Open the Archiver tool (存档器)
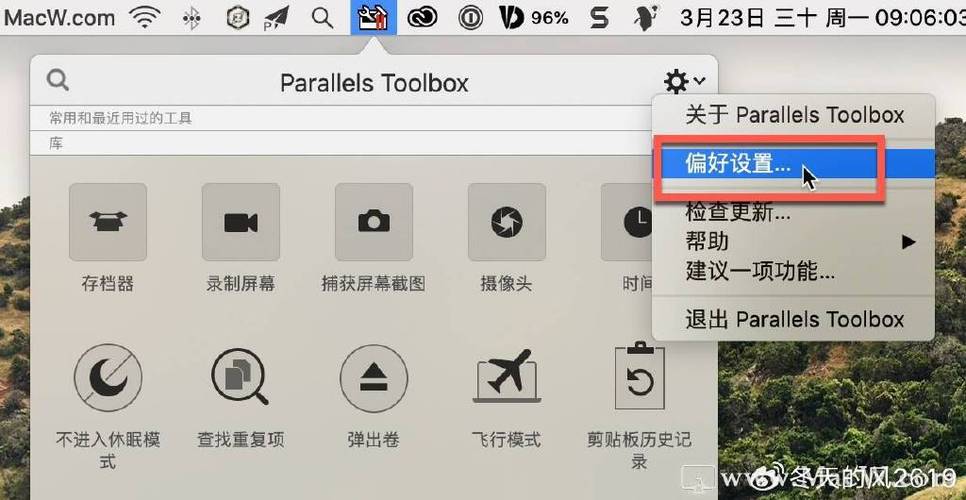 (x=108, y=222)
